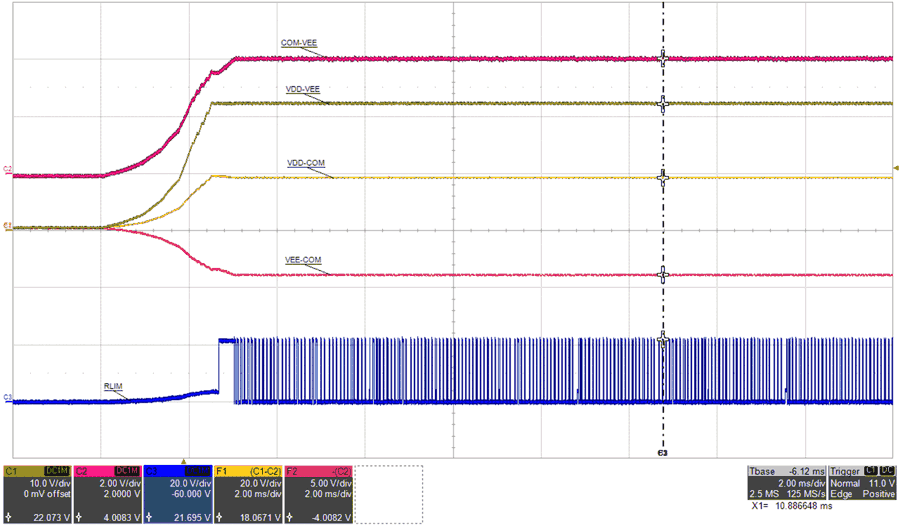Click the 5.00 V/div value in F2
Viewport: 900px width, 525px height.
(329, 484)
